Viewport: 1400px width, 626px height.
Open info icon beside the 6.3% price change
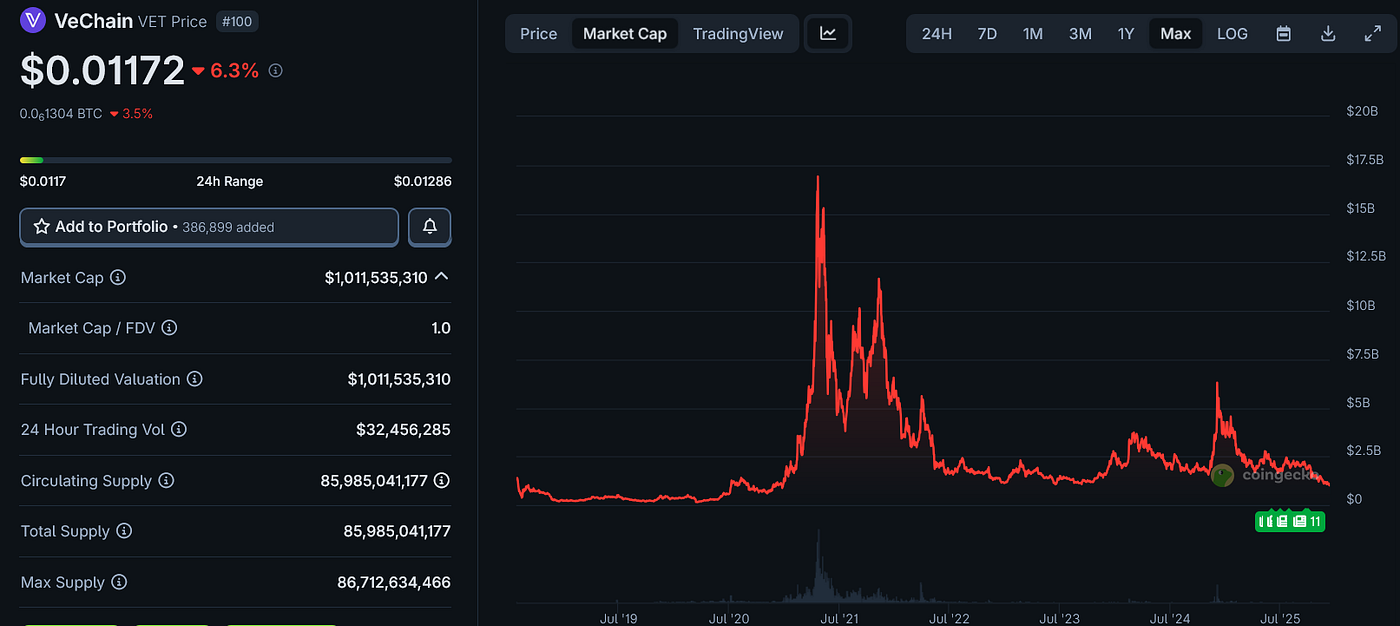[x=276, y=71]
